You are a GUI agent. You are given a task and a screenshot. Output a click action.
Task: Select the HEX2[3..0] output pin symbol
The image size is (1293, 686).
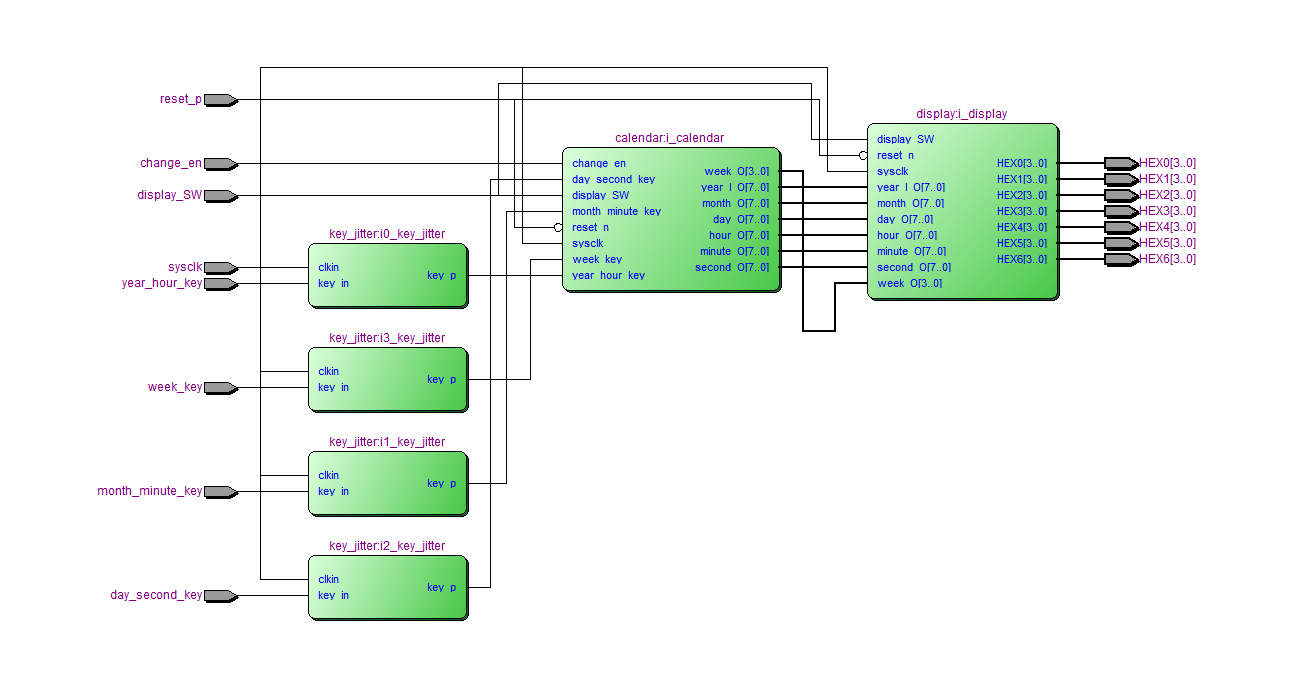point(1121,195)
